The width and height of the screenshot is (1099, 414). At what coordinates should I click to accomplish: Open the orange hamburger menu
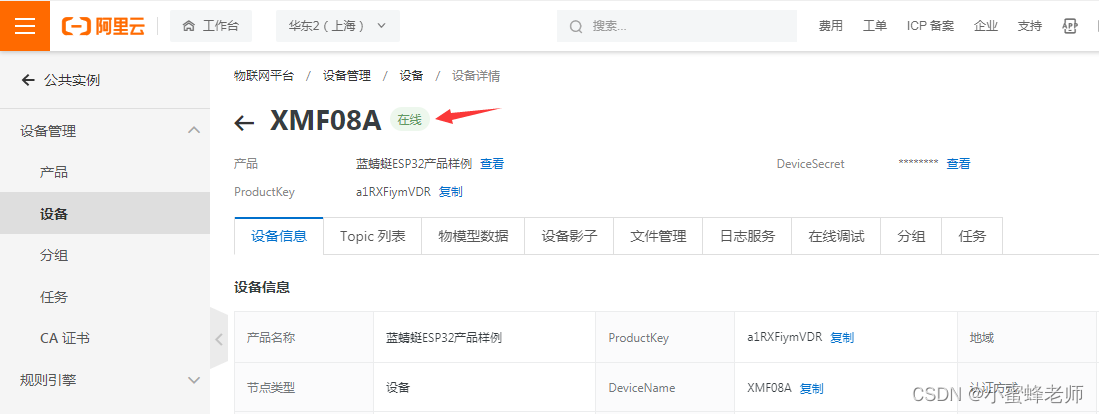pos(25,26)
